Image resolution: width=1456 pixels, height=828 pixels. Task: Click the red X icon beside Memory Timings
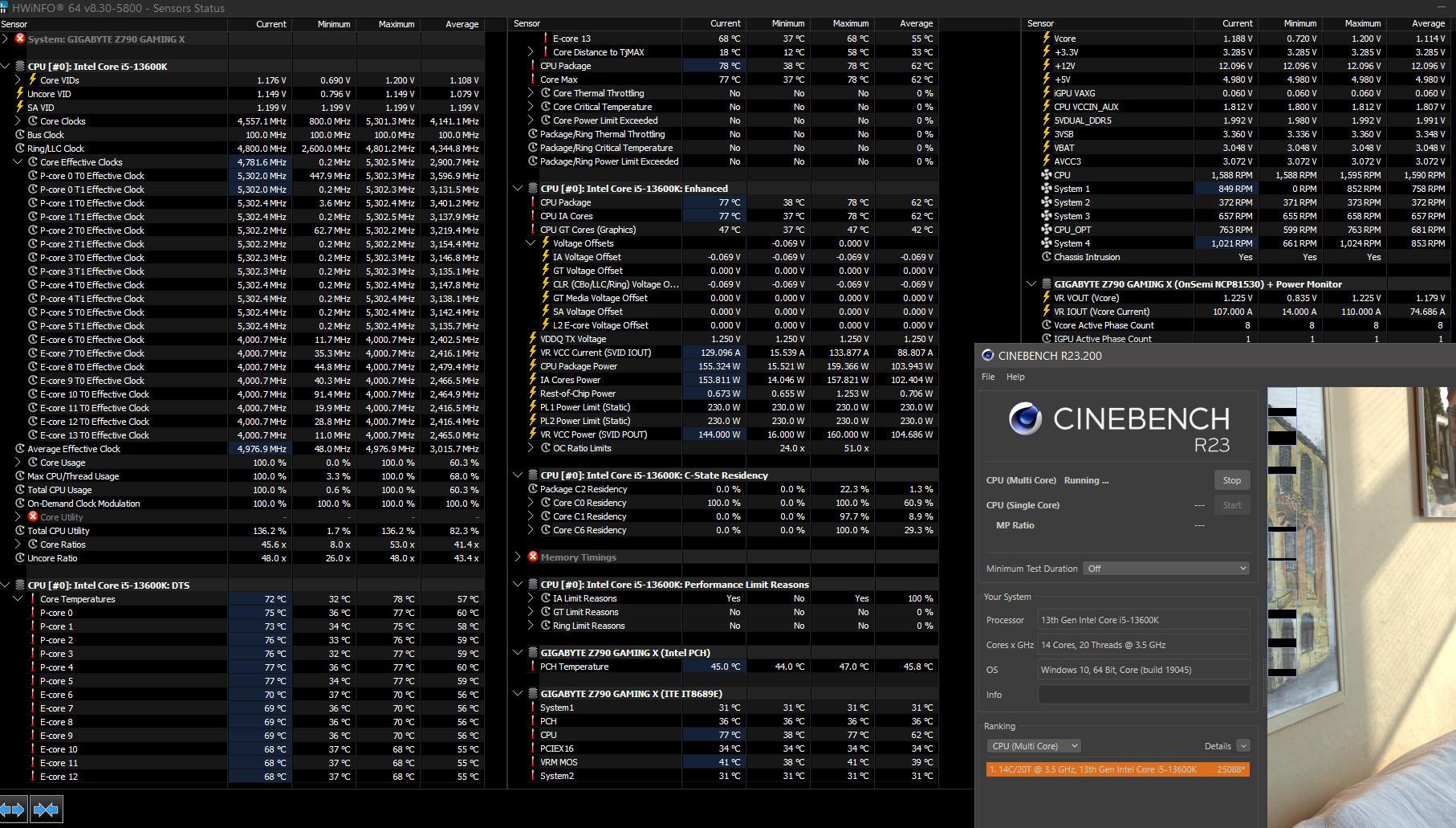(532, 557)
